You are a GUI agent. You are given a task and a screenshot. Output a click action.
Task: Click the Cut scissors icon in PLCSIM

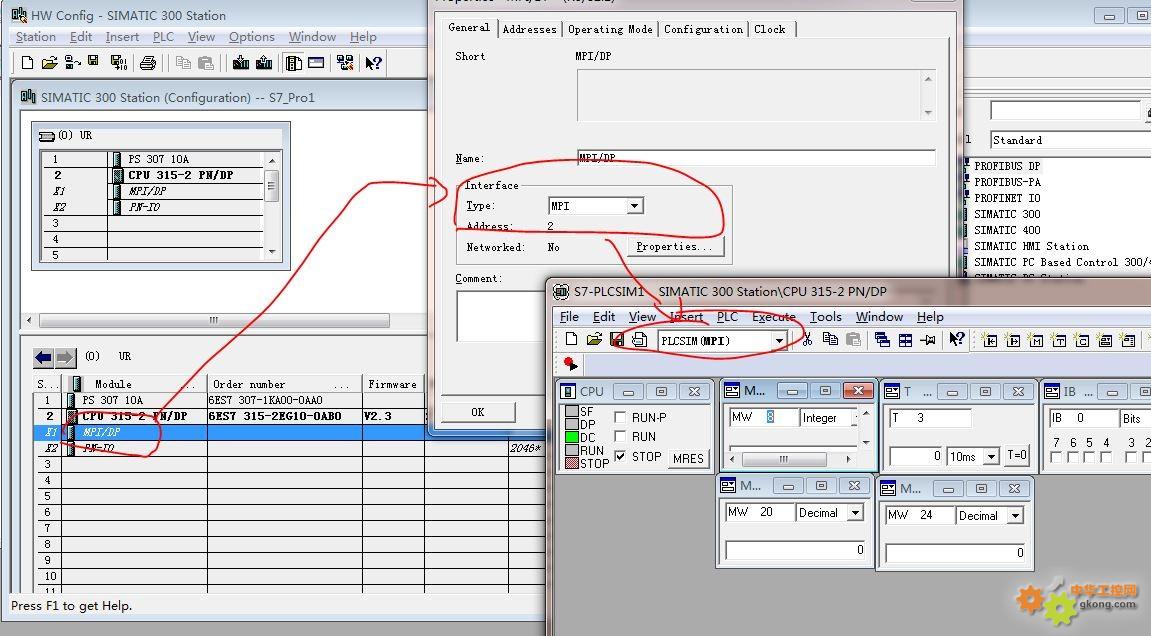tap(807, 339)
